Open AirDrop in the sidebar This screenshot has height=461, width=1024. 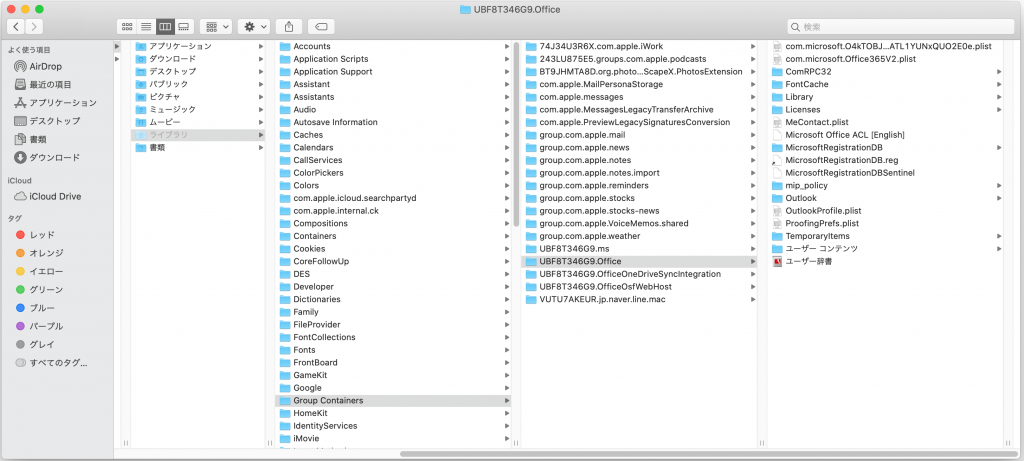click(x=39, y=66)
